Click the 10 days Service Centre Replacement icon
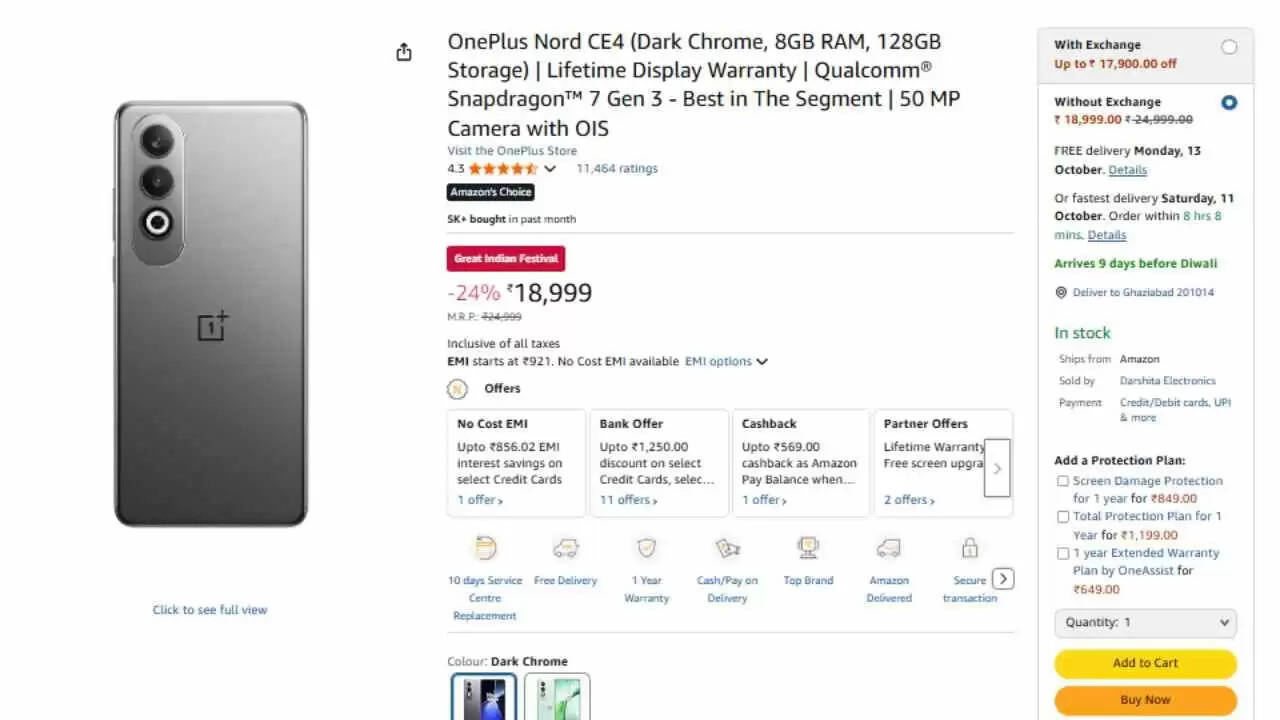The width and height of the screenshot is (1280, 720). [485, 548]
